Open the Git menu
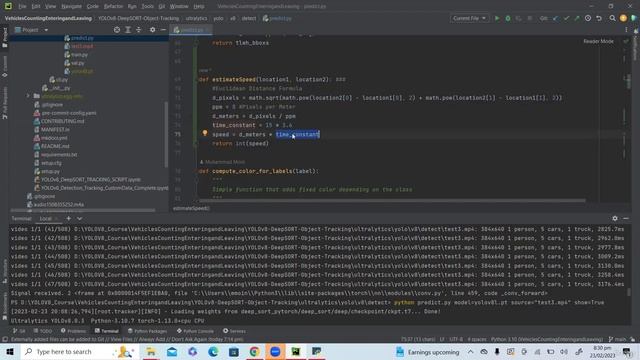Screen dimensions: 640x360 click(162, 6)
